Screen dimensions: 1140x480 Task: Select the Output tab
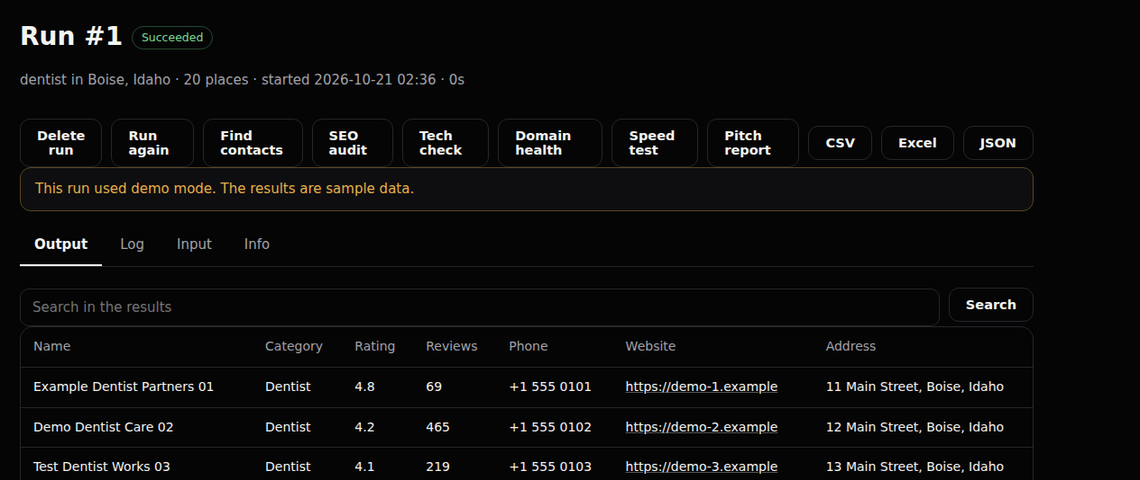[x=61, y=244]
